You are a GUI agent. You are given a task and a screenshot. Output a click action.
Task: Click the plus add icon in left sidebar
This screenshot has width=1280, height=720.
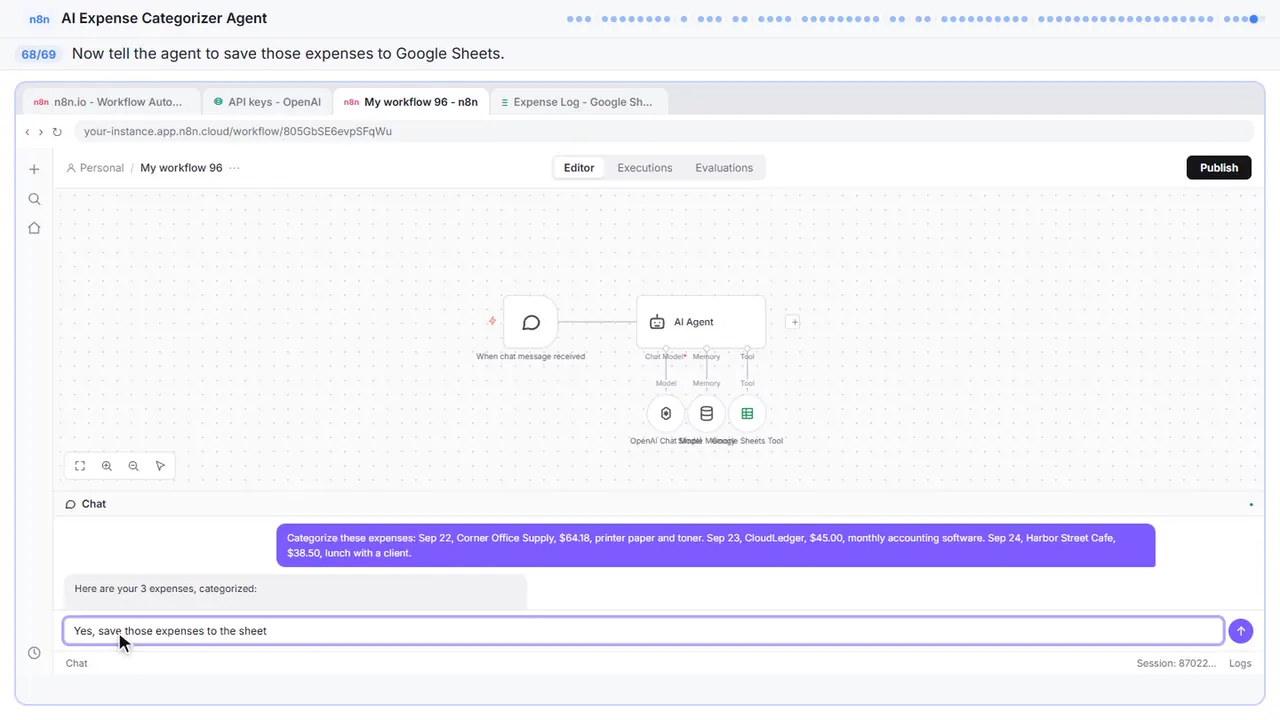[34, 169]
